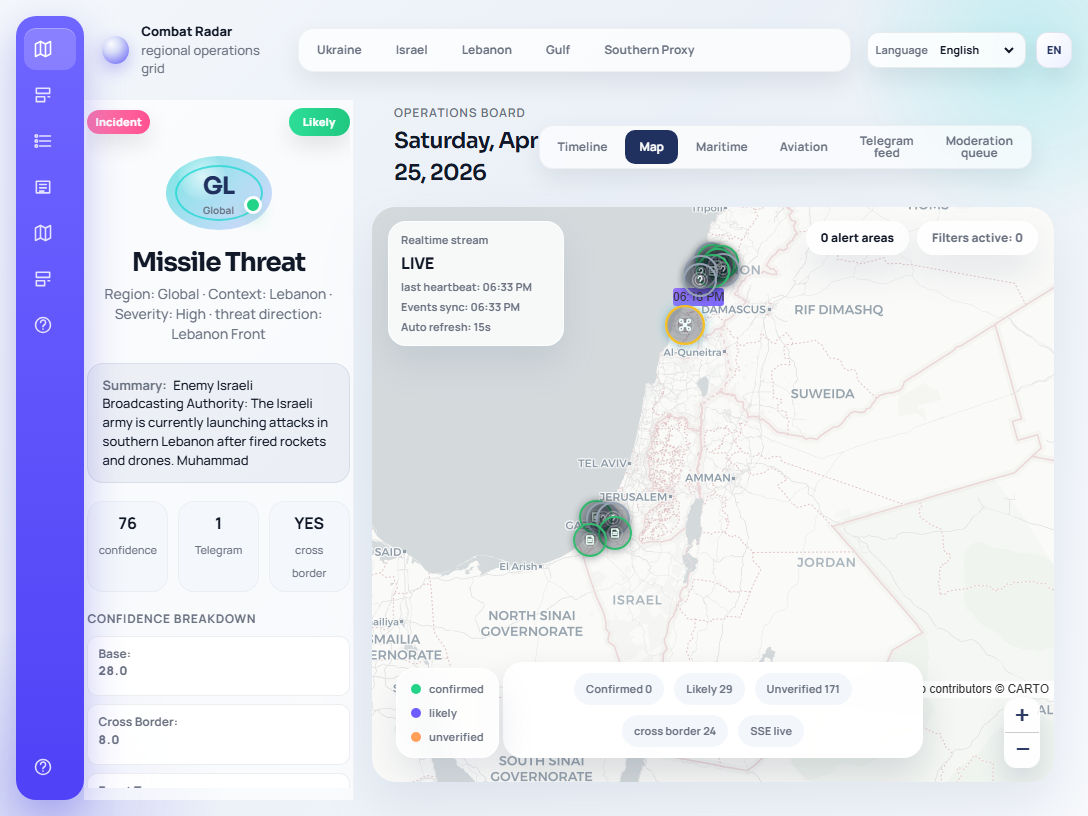Screen dimensions: 1088x816
Task: Click the 76 confidence stat card
Action: click(x=128, y=546)
